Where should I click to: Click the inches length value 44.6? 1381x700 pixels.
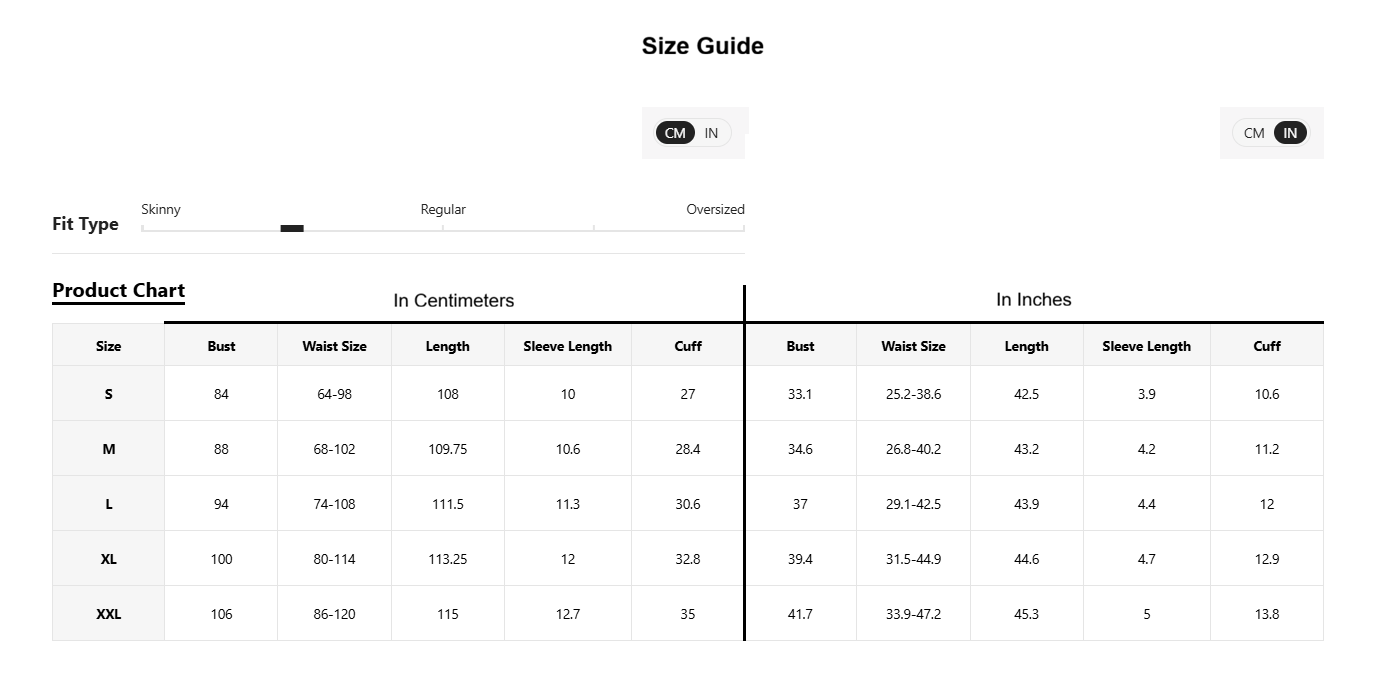tap(1026, 559)
